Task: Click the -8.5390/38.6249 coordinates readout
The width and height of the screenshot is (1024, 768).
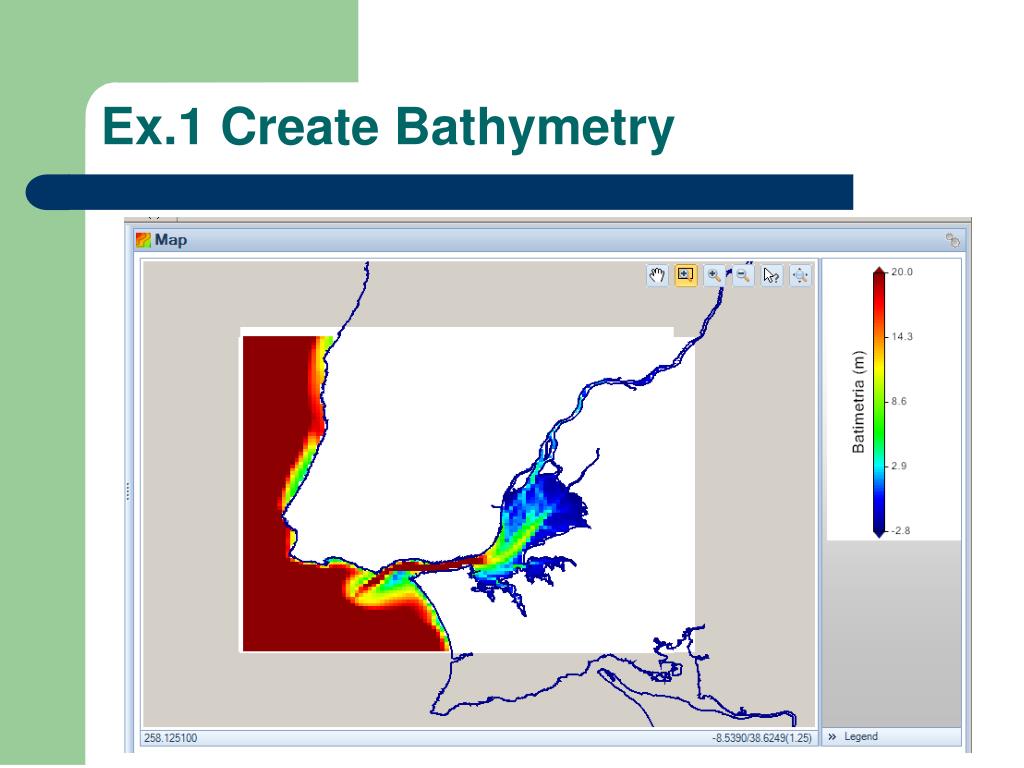Action: click(761, 738)
